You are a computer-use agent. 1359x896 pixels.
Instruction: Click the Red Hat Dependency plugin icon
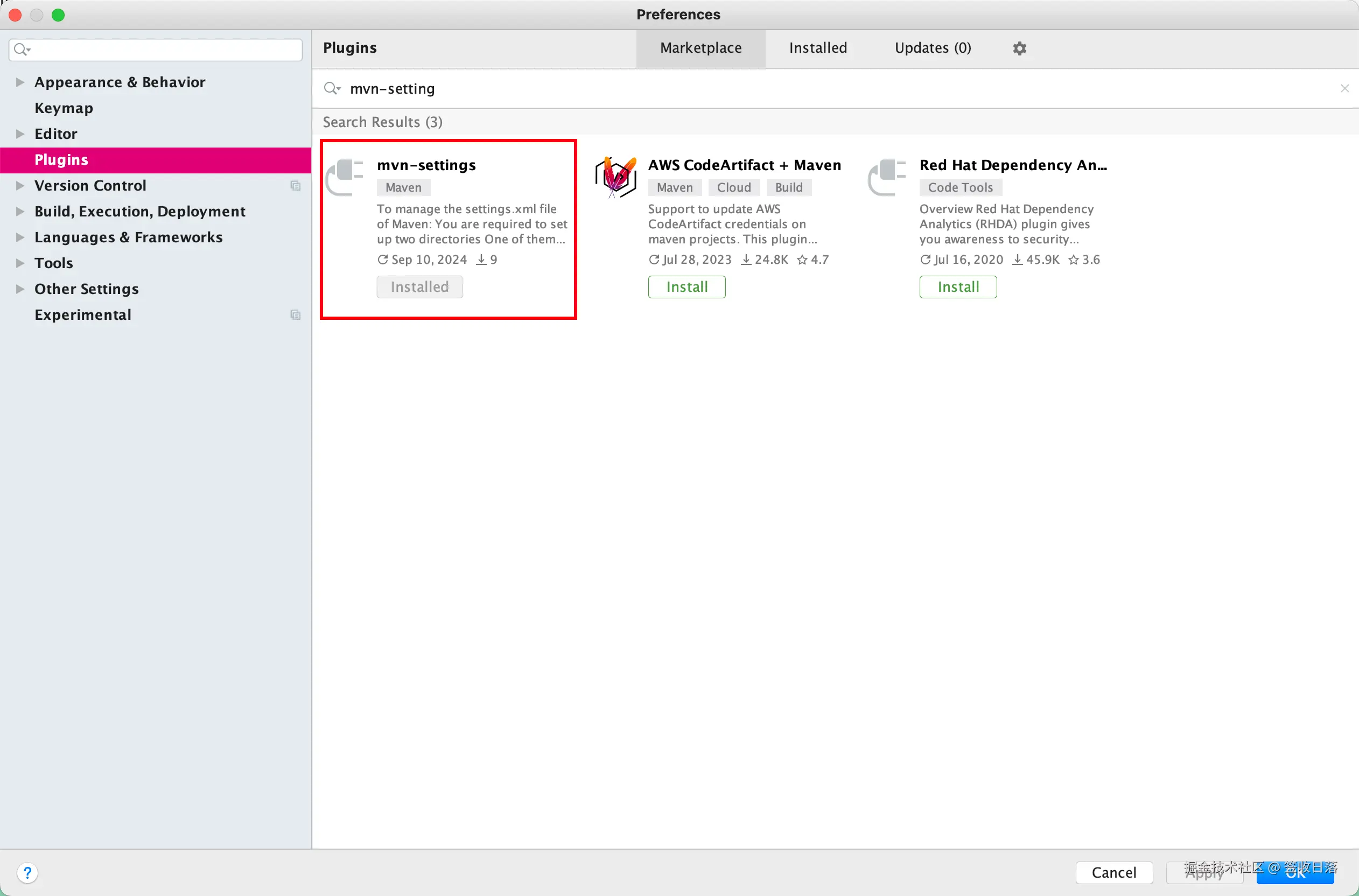pyautogui.click(x=887, y=177)
